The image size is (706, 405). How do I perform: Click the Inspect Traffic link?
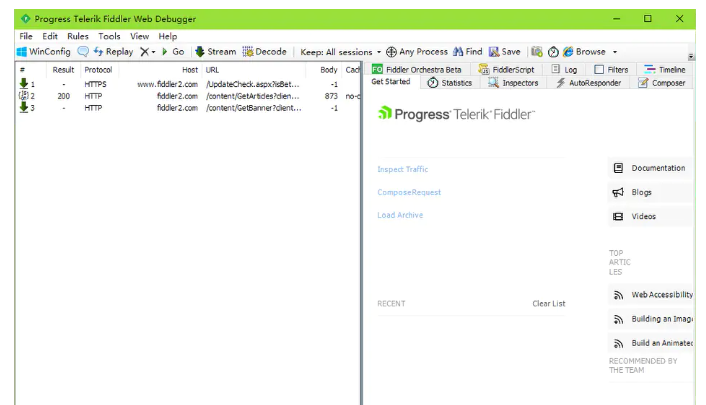tap(403, 169)
